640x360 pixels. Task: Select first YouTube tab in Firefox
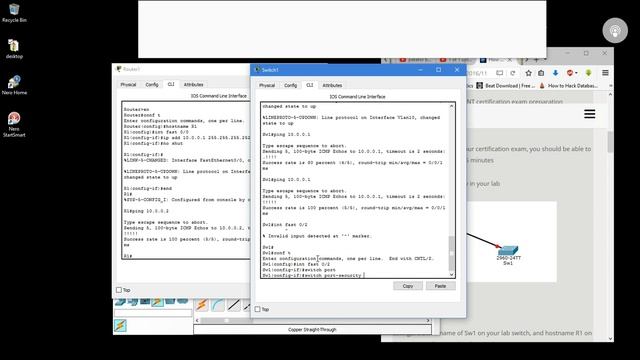pyautogui.click(x=416, y=60)
